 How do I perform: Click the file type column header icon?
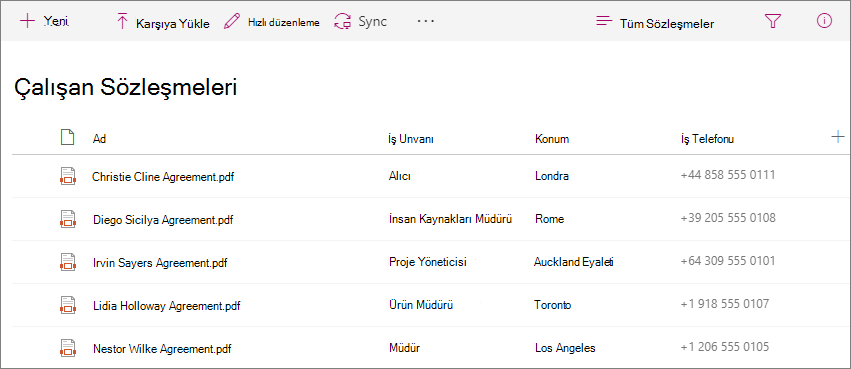pyautogui.click(x=67, y=138)
